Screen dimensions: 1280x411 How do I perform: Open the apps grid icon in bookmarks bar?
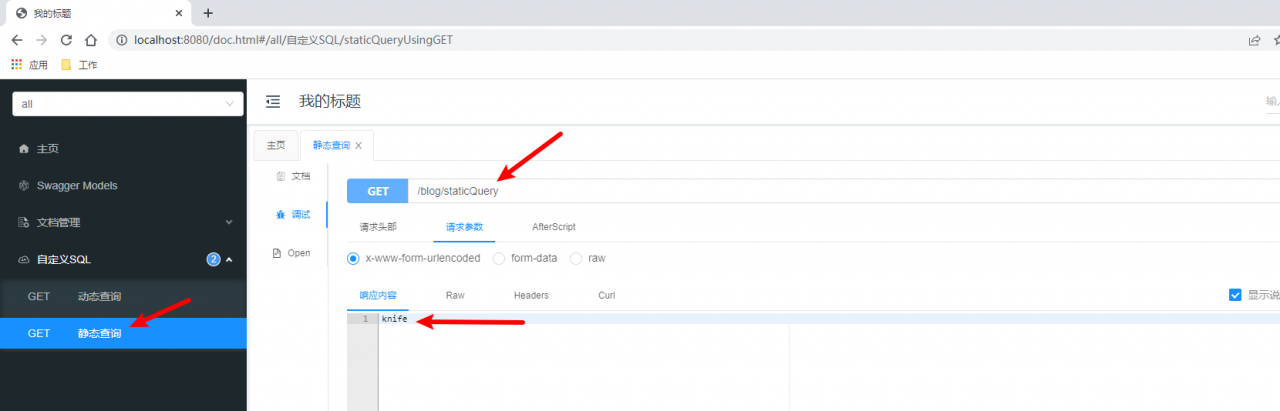click(17, 64)
